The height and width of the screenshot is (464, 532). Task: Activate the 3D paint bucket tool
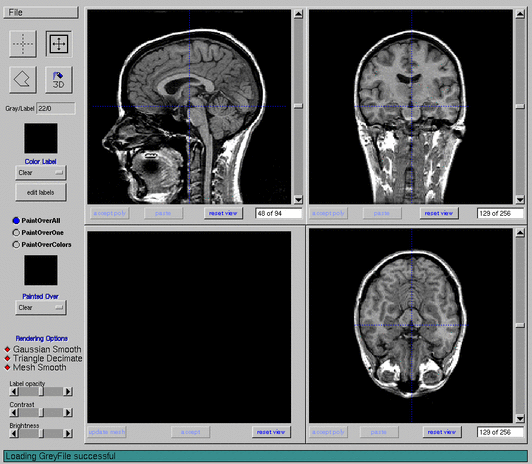[59, 80]
